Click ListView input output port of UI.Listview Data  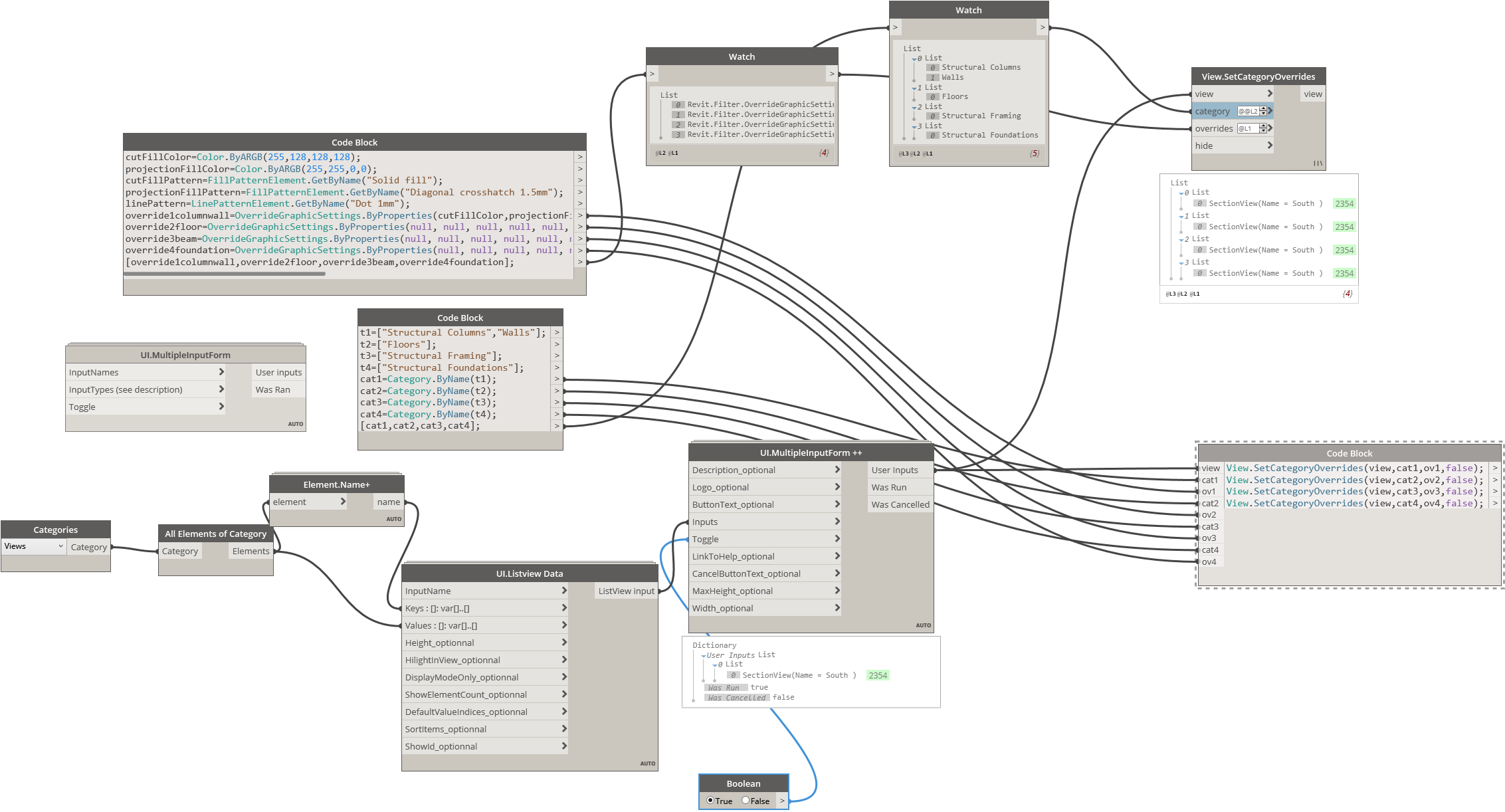(x=626, y=591)
